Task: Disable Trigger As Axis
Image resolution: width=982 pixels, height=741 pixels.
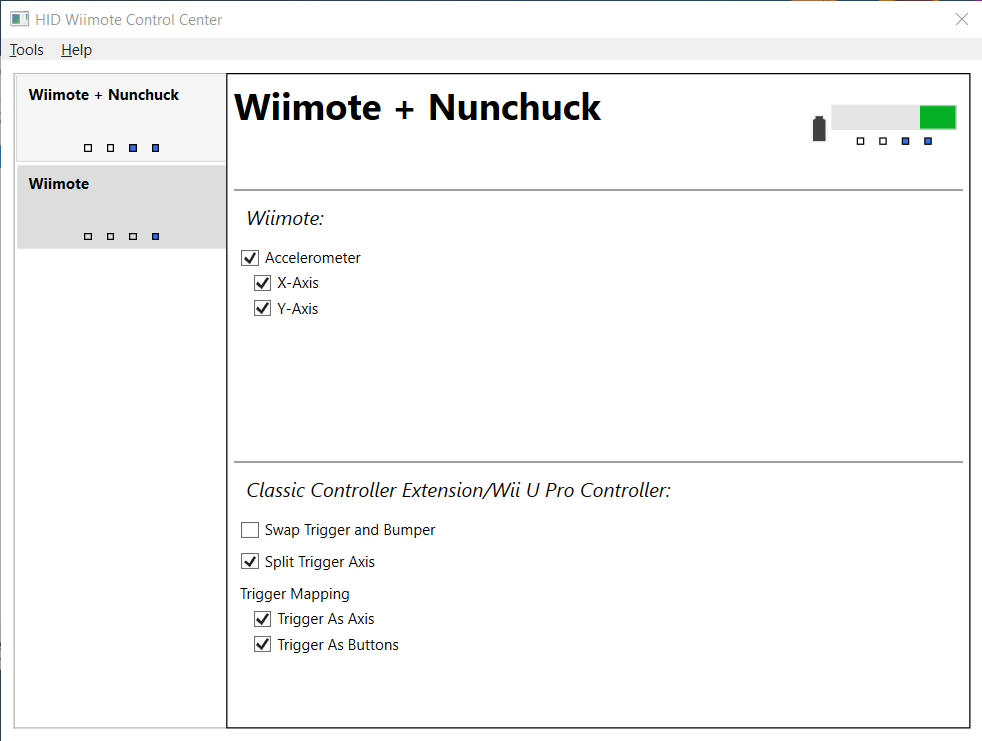Action: [262, 618]
